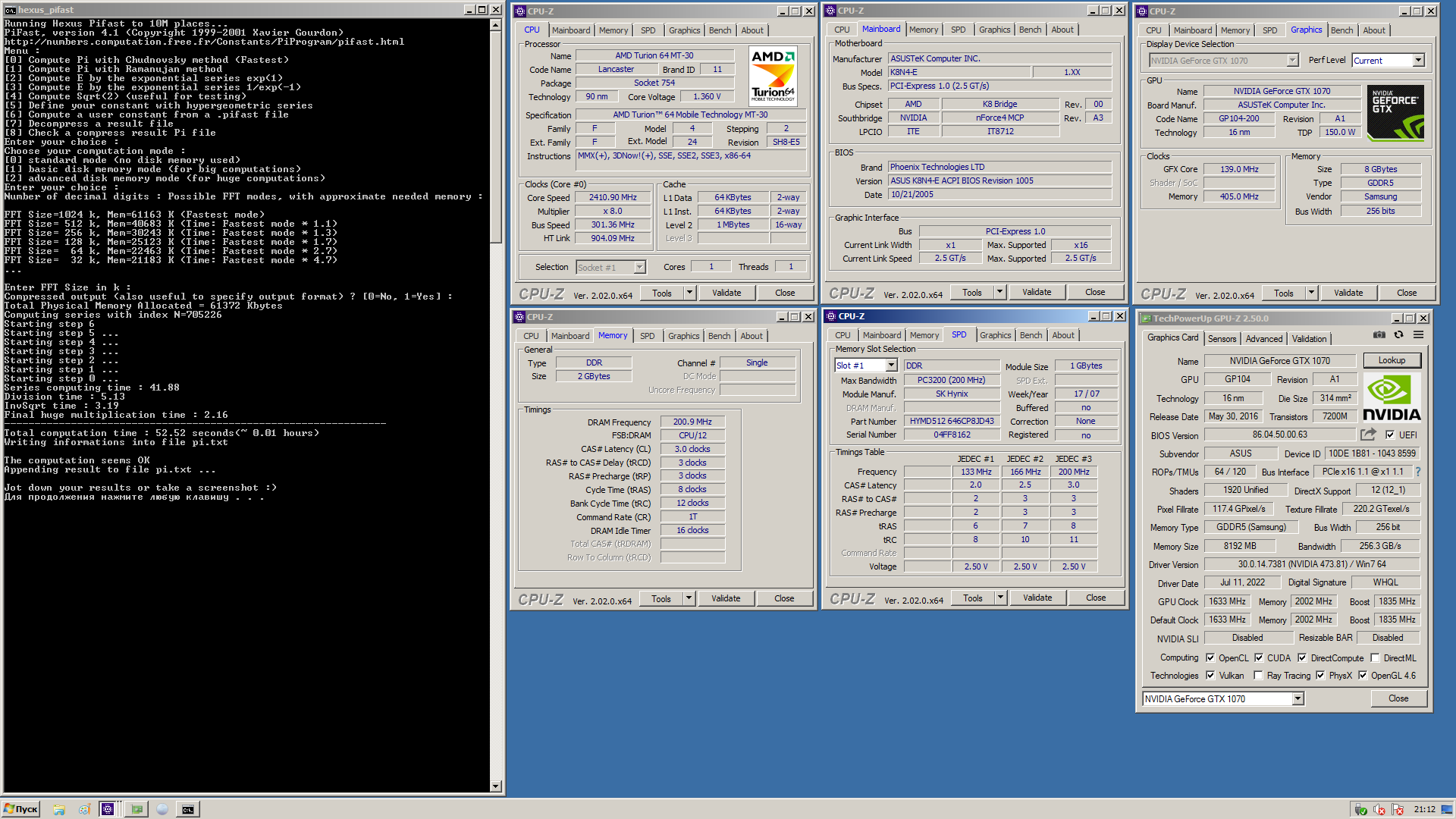Screen dimensions: 1456x819
Task: Launch Paint from the quick launch bar
Action: coord(83,809)
